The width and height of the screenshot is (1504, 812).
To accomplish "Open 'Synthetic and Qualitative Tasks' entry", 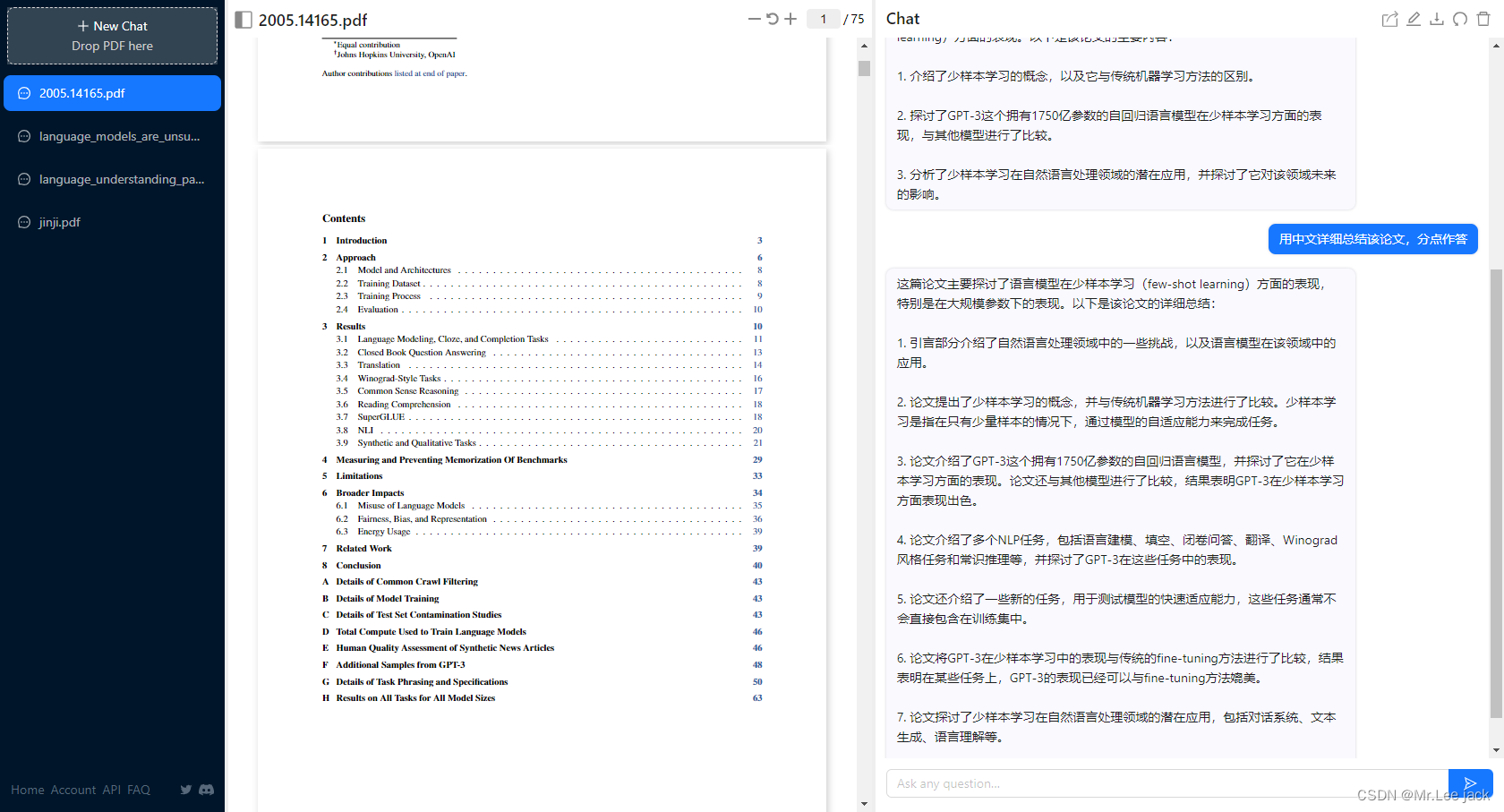I will point(416,443).
